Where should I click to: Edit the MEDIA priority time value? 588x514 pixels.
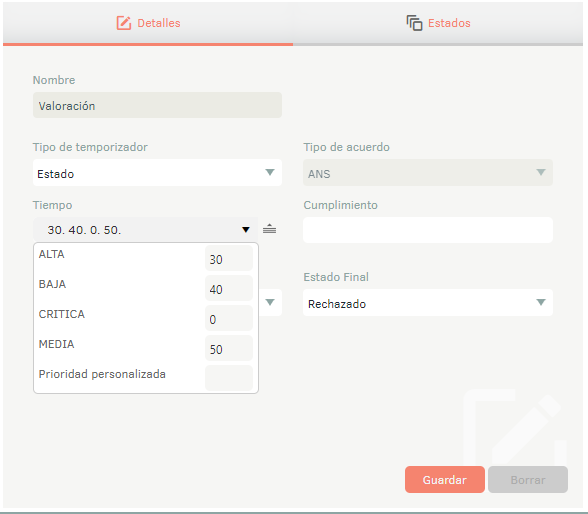point(229,348)
